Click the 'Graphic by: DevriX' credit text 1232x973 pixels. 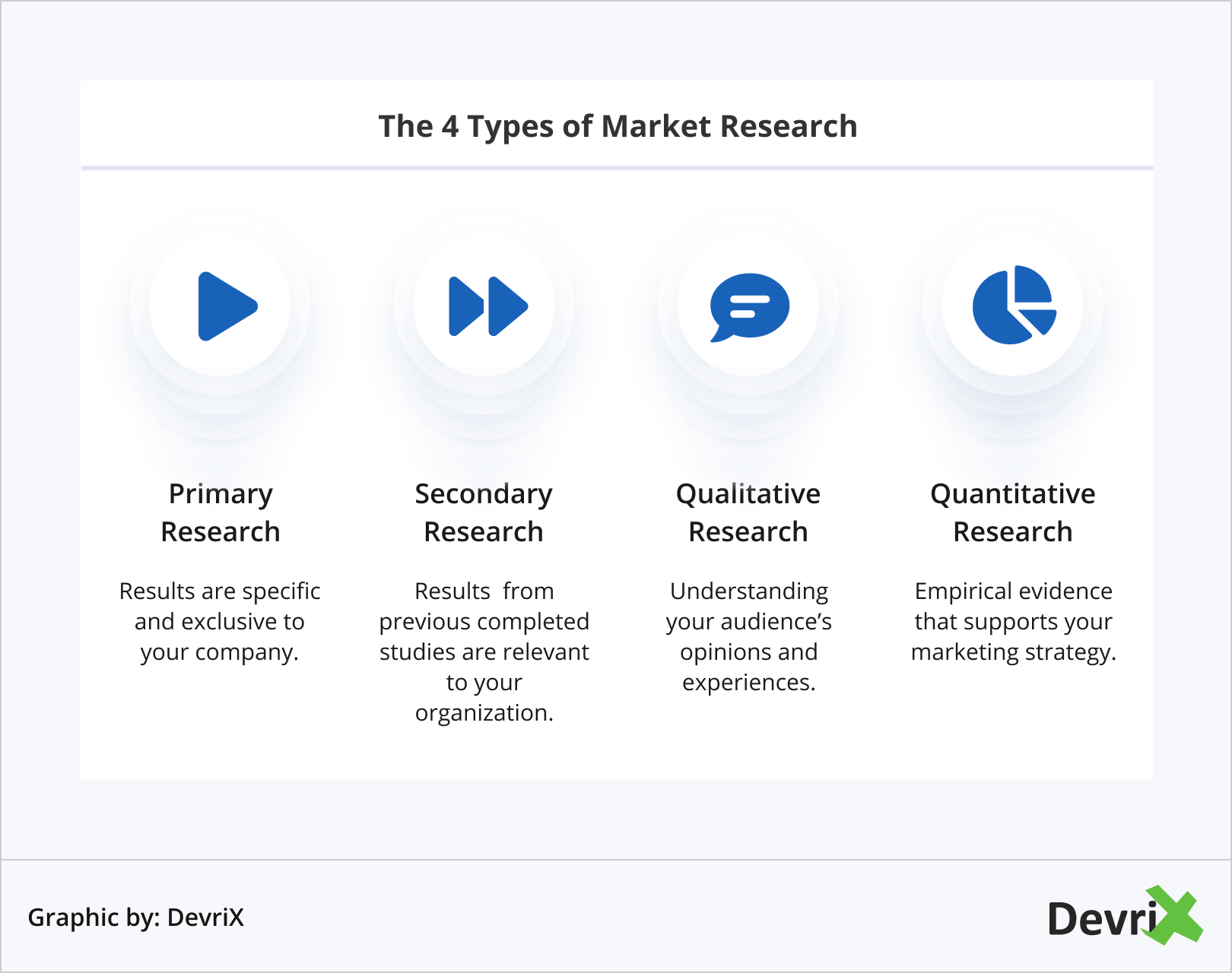pos(136,918)
